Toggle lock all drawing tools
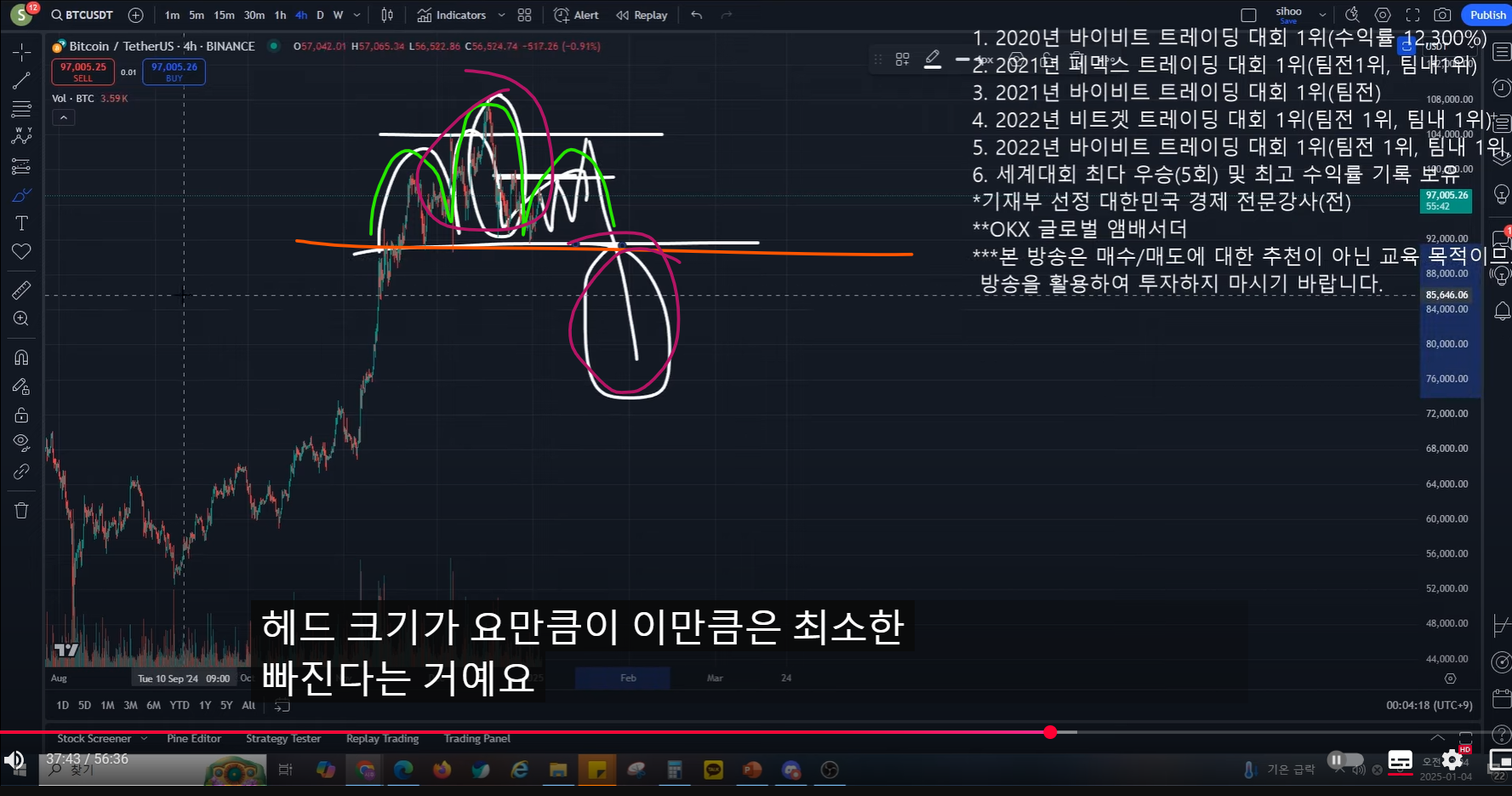The width and height of the screenshot is (1512, 796). 21,415
